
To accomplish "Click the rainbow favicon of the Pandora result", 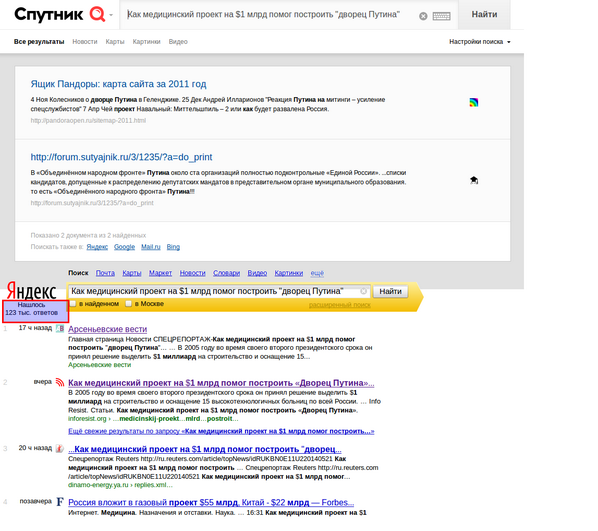I will 474,102.
